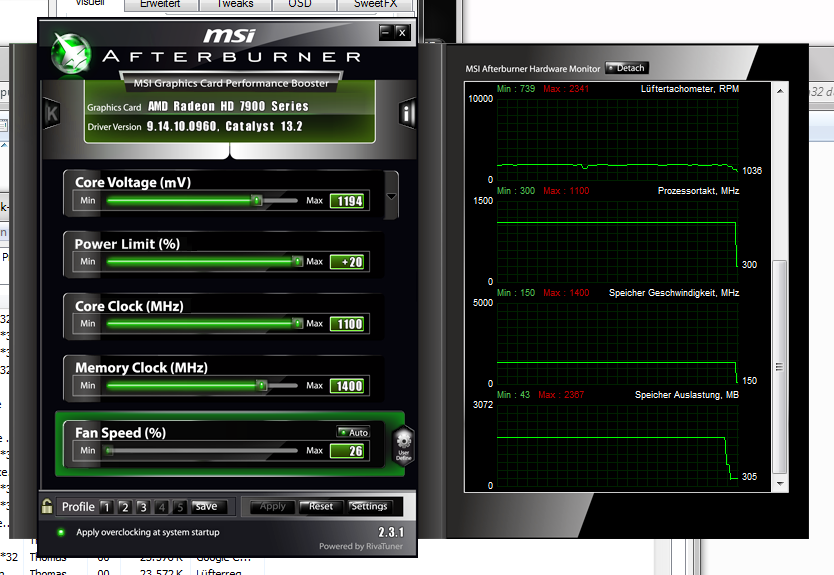Click the Speicher Auslastung MB graph
Screen dimensions: 834x575
pos(618,445)
